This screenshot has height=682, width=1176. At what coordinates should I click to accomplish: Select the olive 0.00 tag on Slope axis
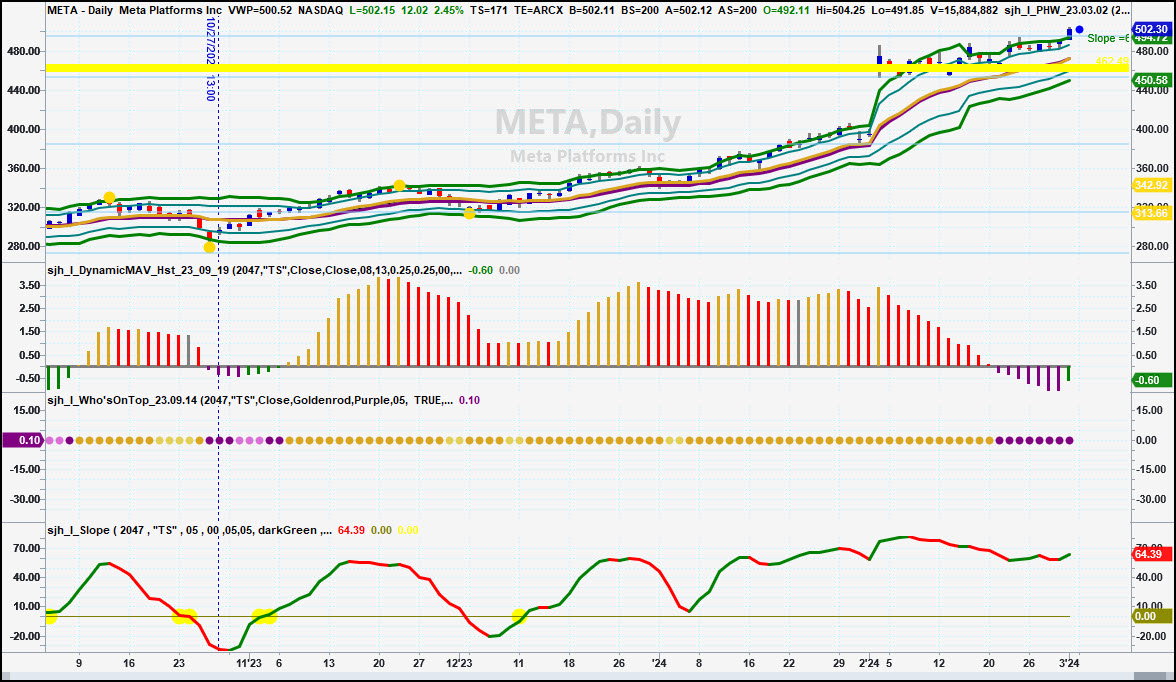[1151, 617]
